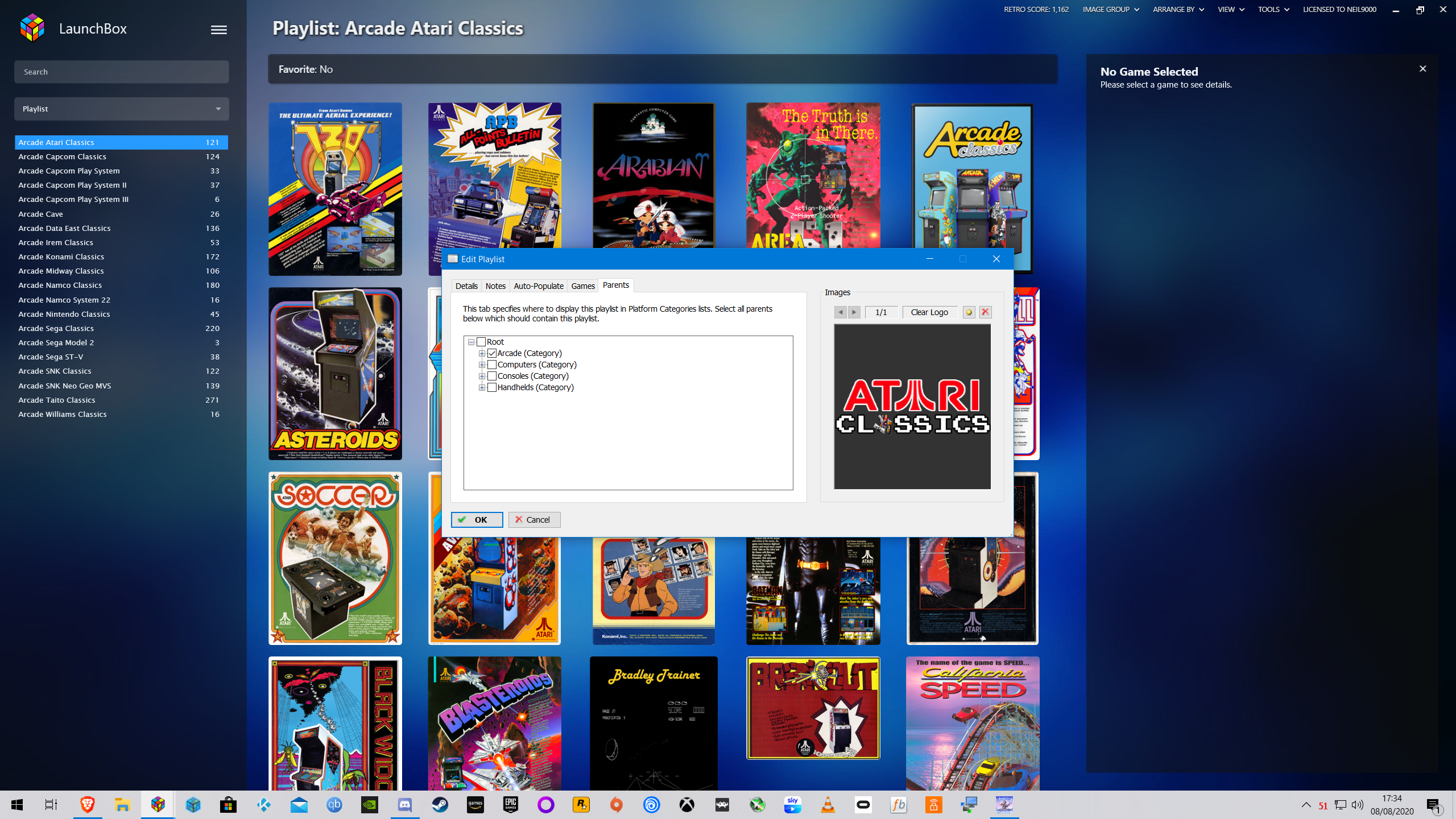Open qBittorrent from the taskbar

[x=334, y=804]
